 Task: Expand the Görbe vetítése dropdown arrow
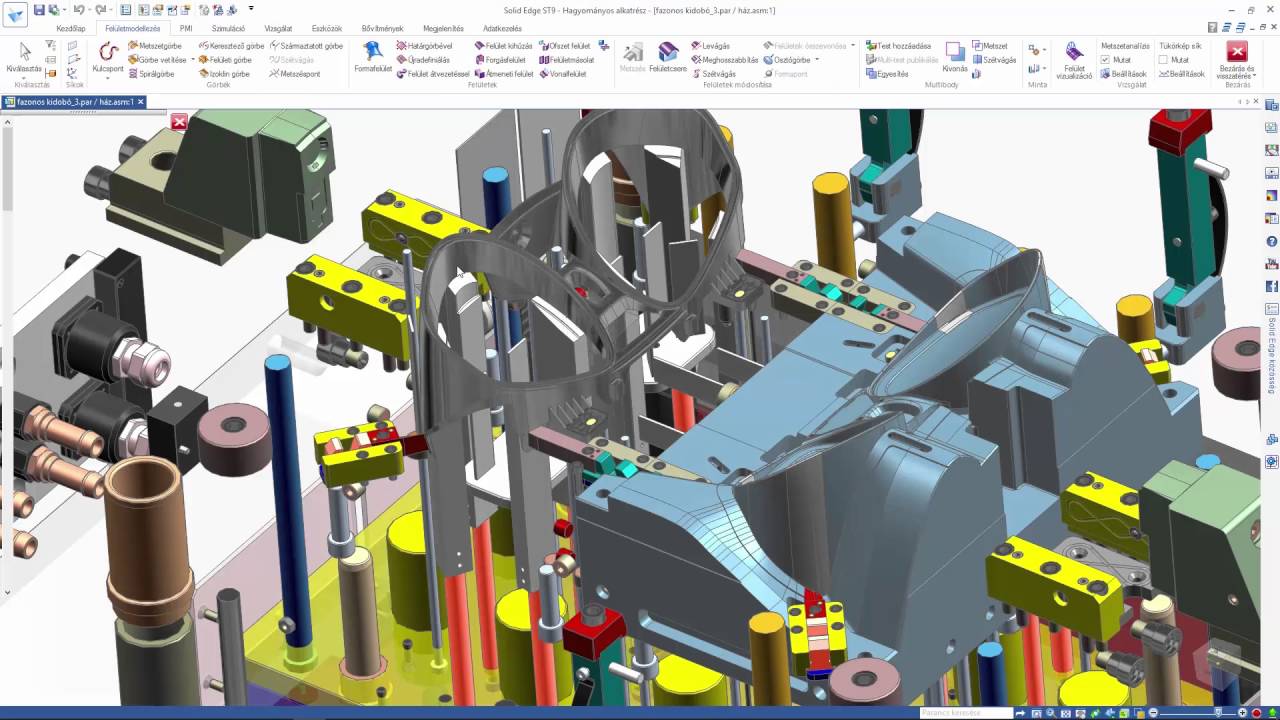pos(193,60)
